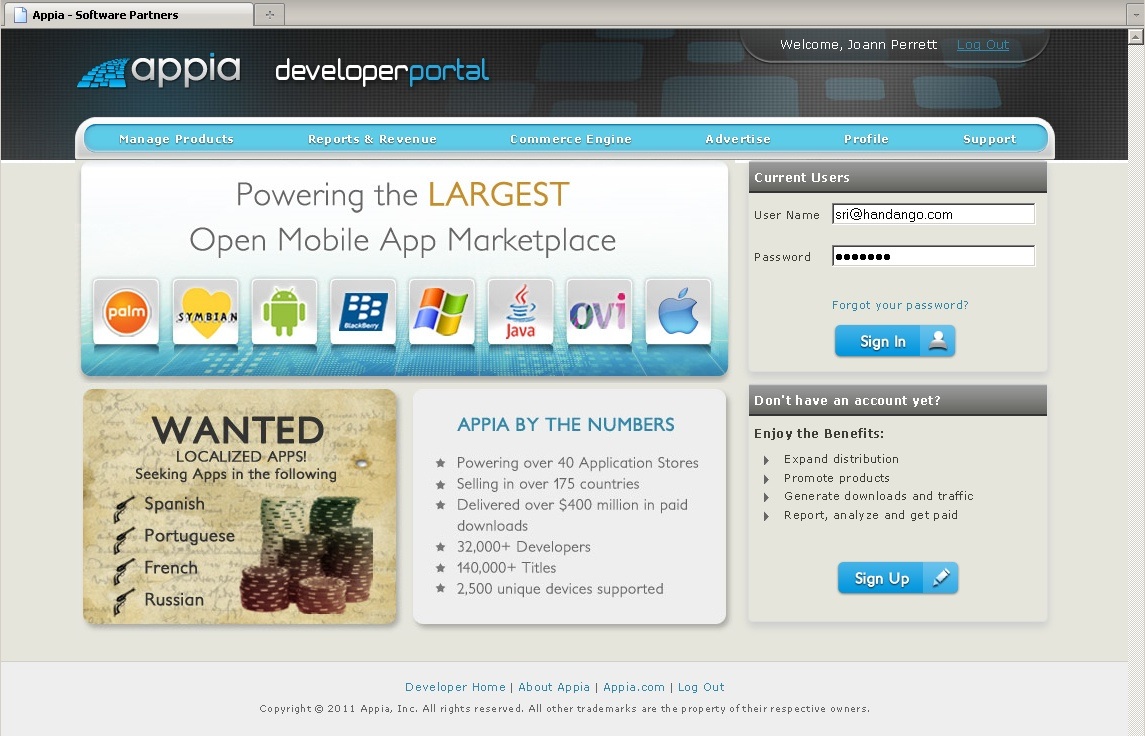Click the Windows flag icon

(x=442, y=312)
